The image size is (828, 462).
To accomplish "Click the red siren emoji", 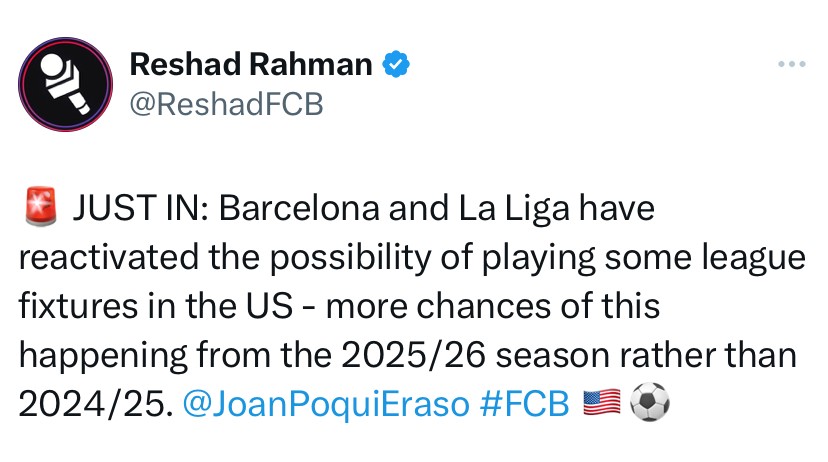I will point(41,206).
